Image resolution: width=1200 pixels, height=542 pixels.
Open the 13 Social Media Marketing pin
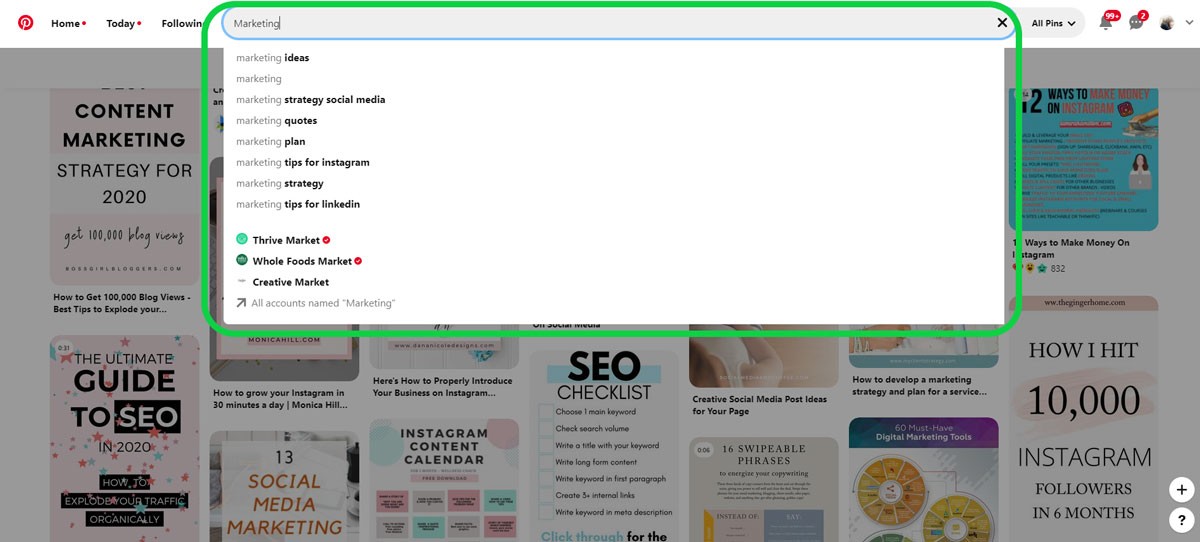tap(284, 486)
